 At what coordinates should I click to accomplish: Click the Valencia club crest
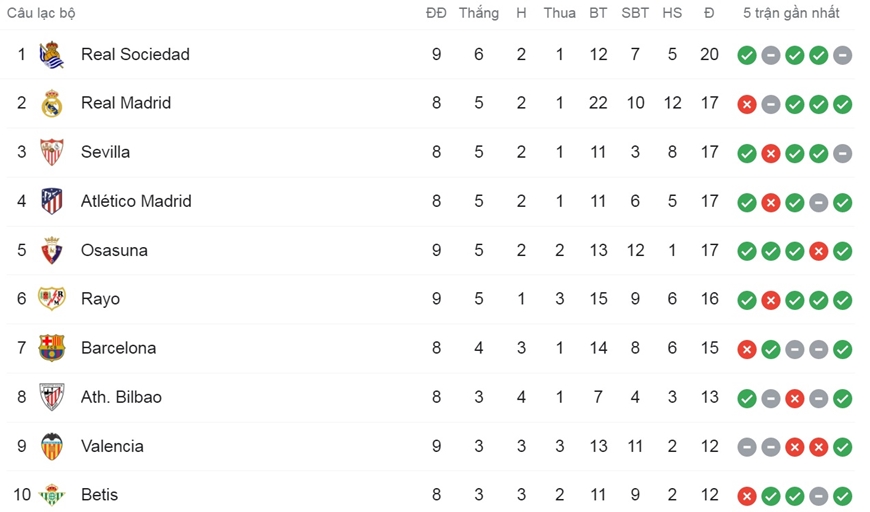point(52,446)
